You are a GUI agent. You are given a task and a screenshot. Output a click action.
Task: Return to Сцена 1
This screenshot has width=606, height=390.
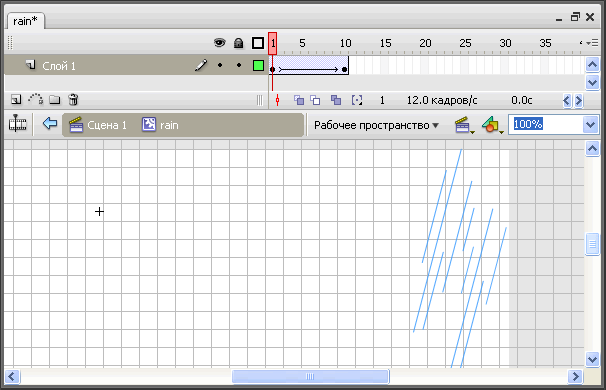point(98,125)
